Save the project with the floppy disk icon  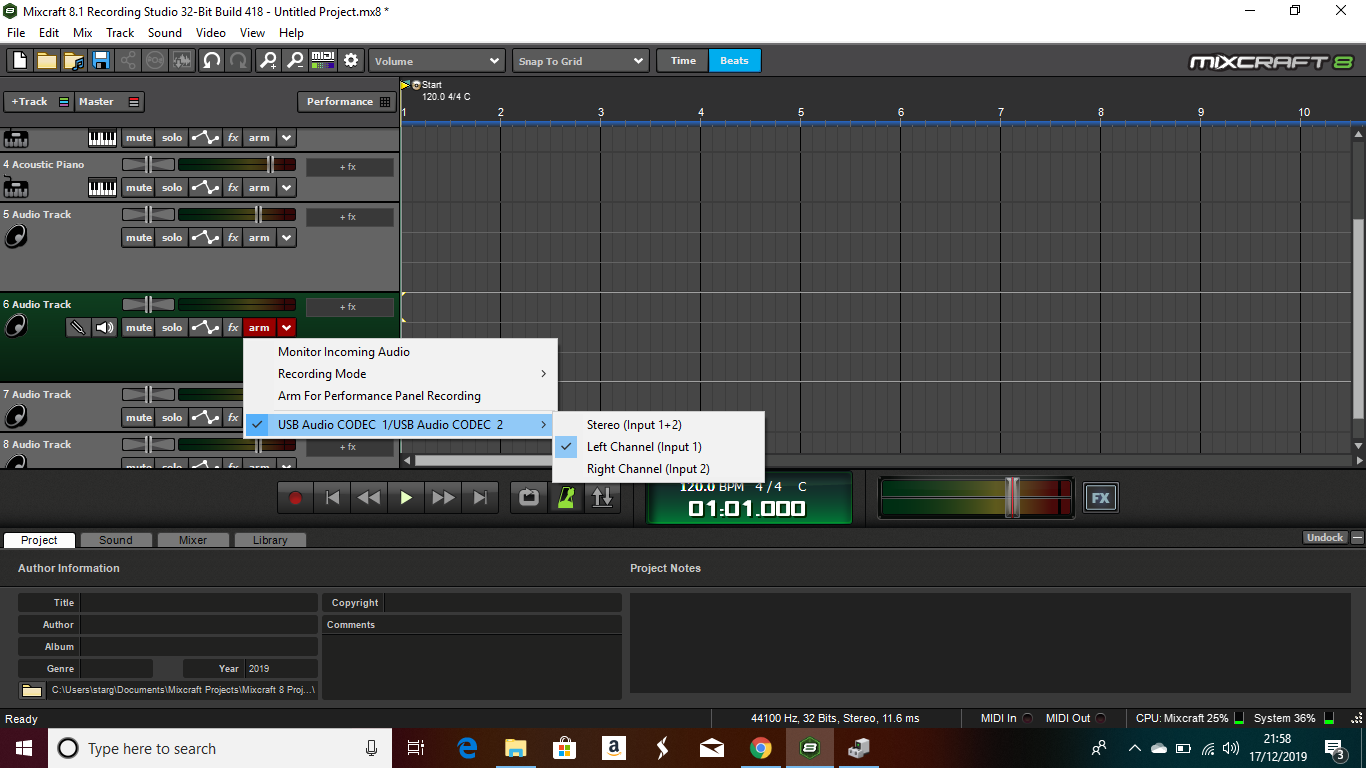click(x=101, y=61)
